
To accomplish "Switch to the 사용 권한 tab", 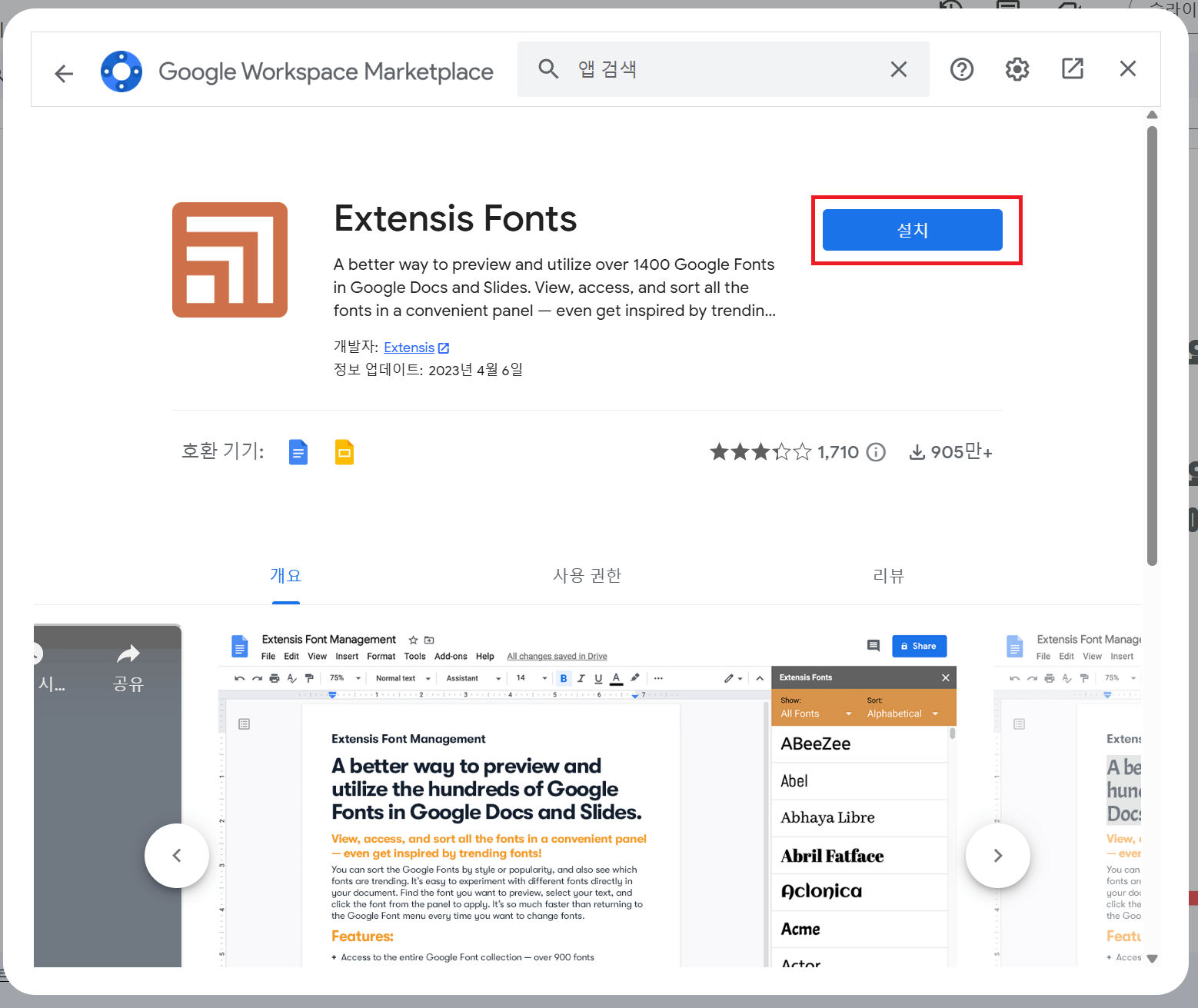I will (x=587, y=575).
